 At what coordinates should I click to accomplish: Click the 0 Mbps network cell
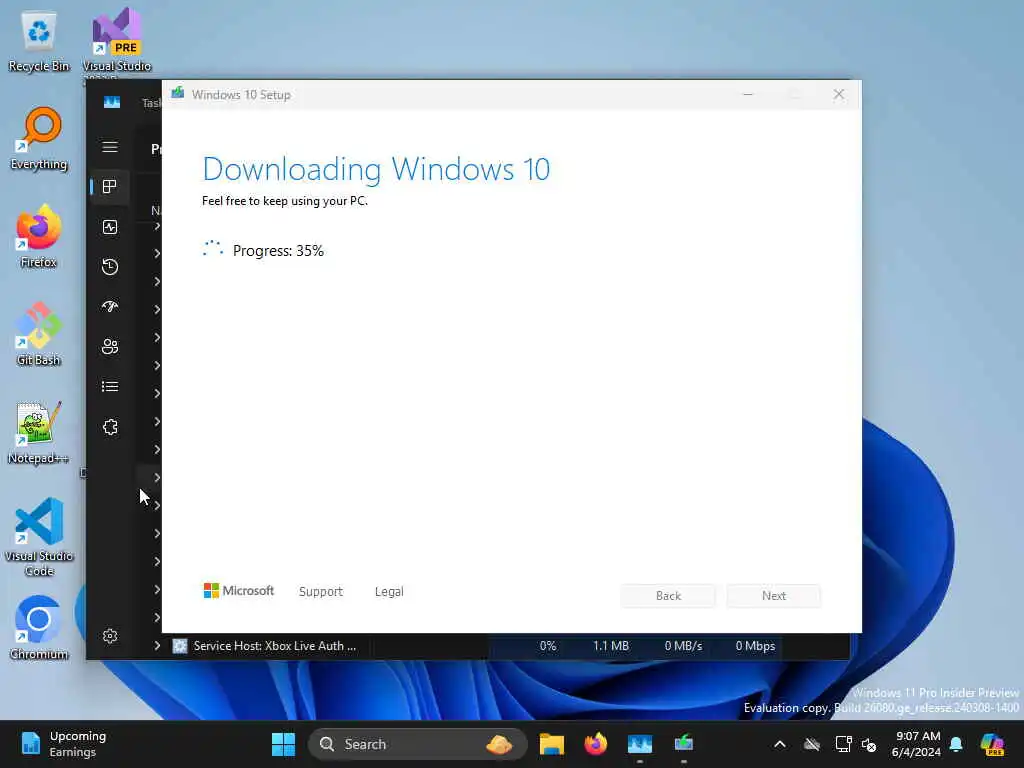pyautogui.click(x=755, y=646)
